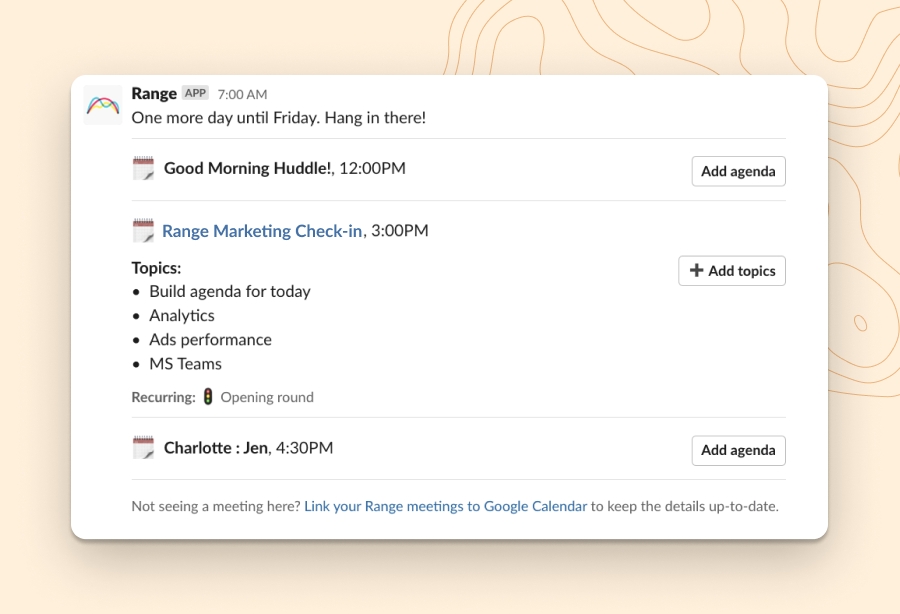Click the "Ads performance" topic
The image size is (900, 614).
coord(210,340)
